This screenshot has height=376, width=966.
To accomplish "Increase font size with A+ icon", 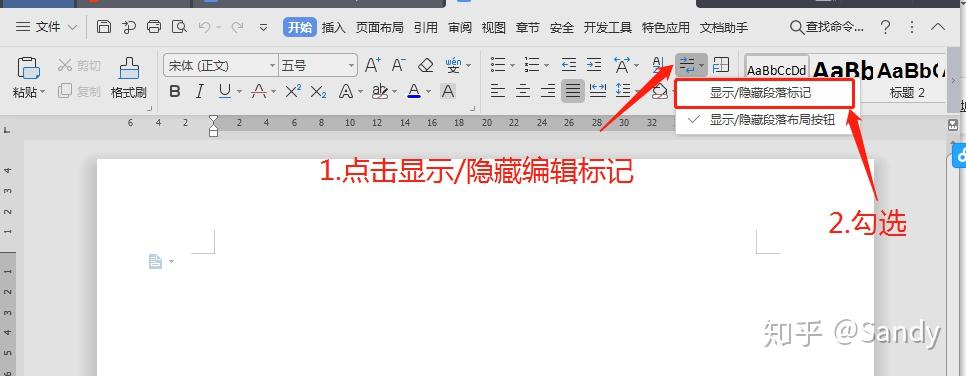I will point(373,65).
